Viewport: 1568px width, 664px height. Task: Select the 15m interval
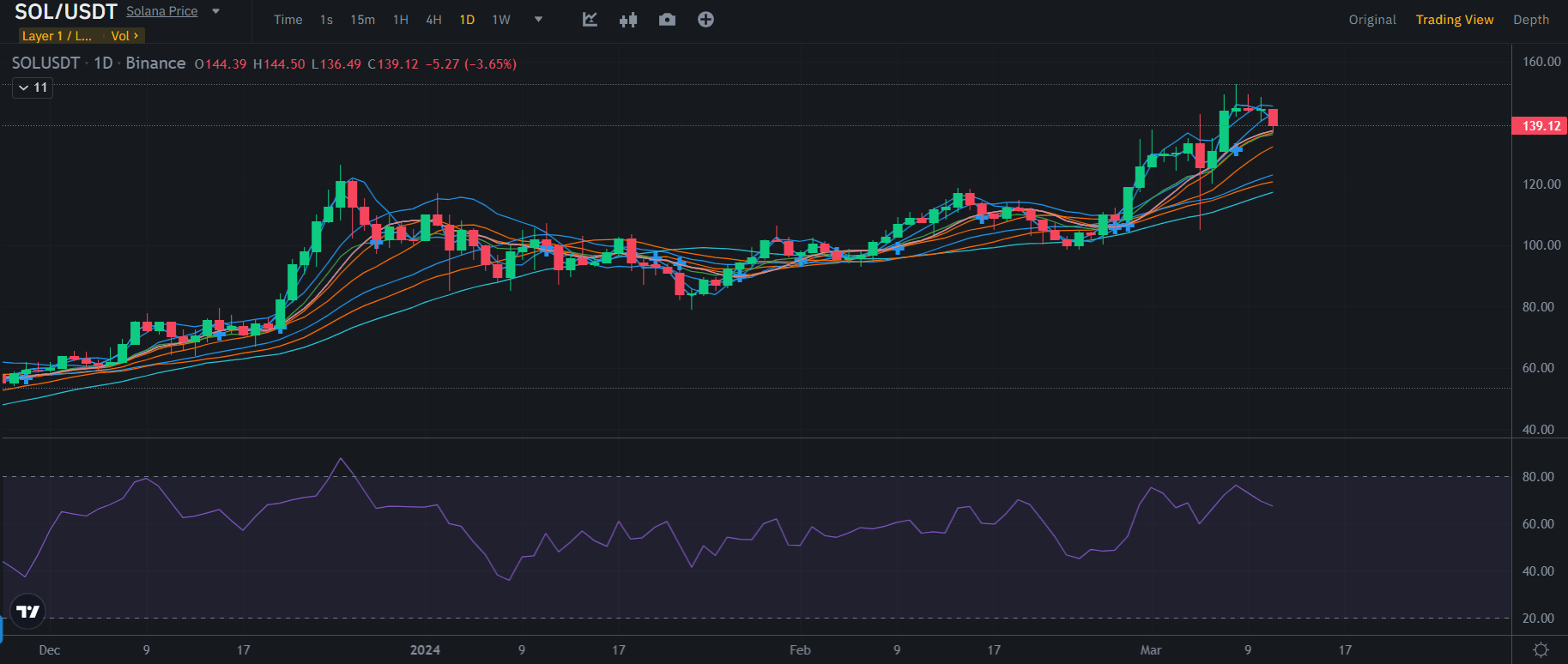[x=362, y=20]
